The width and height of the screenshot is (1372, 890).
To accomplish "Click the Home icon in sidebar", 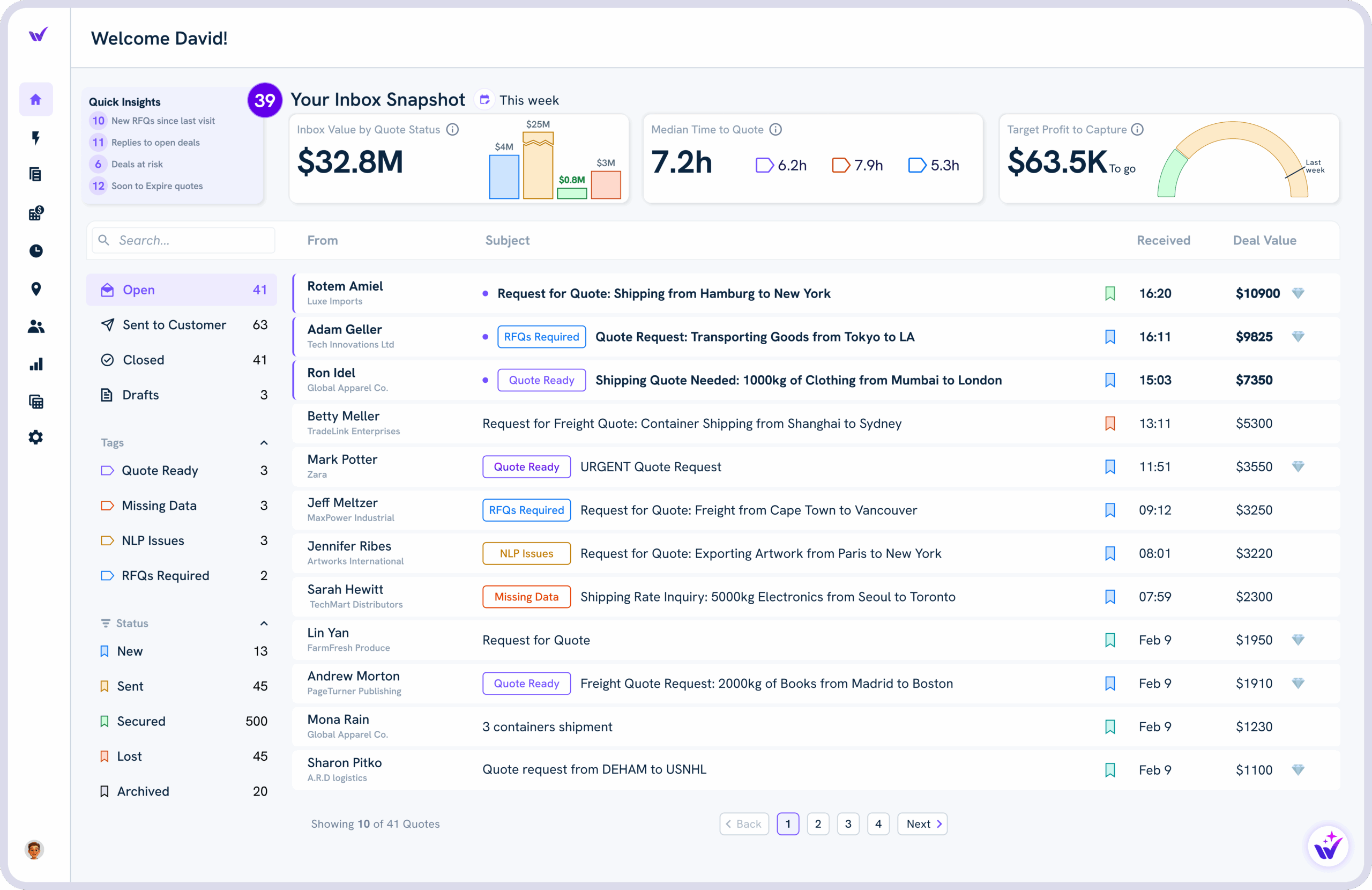I will [36, 99].
